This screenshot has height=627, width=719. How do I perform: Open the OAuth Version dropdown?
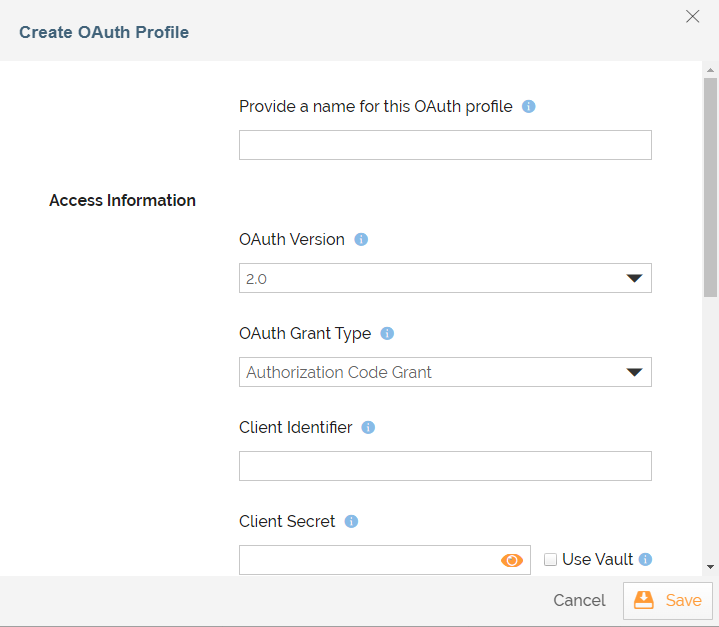[445, 278]
